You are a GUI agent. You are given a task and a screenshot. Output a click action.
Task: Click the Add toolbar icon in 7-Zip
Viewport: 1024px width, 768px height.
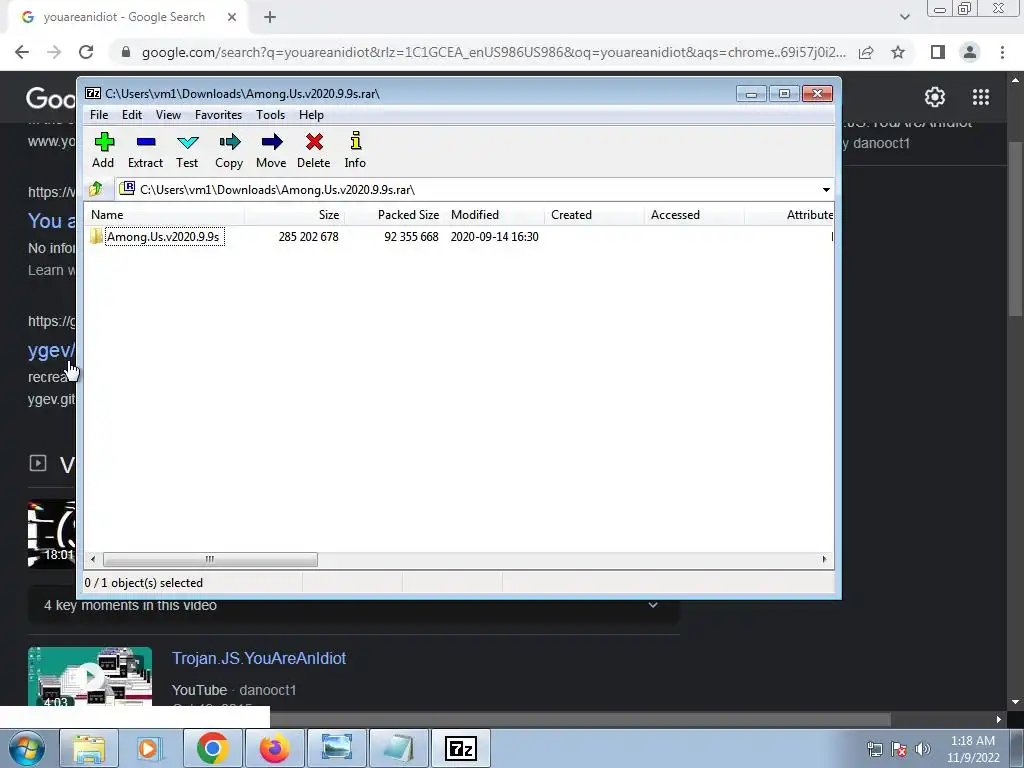(103, 150)
